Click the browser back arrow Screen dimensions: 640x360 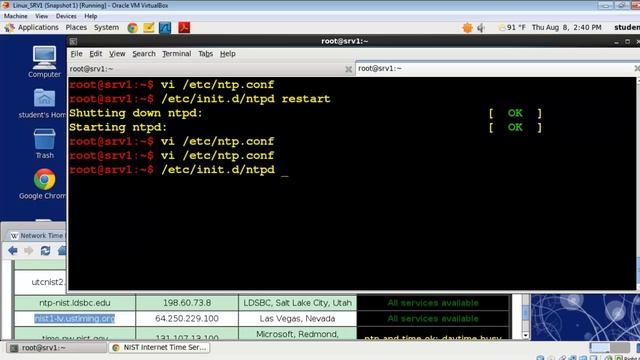pos(13,250)
